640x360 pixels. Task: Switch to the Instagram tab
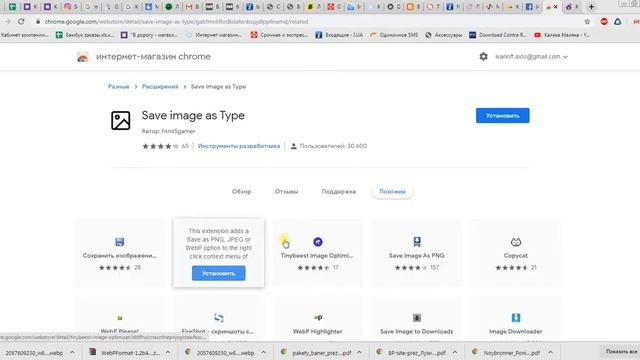click(67, 7)
